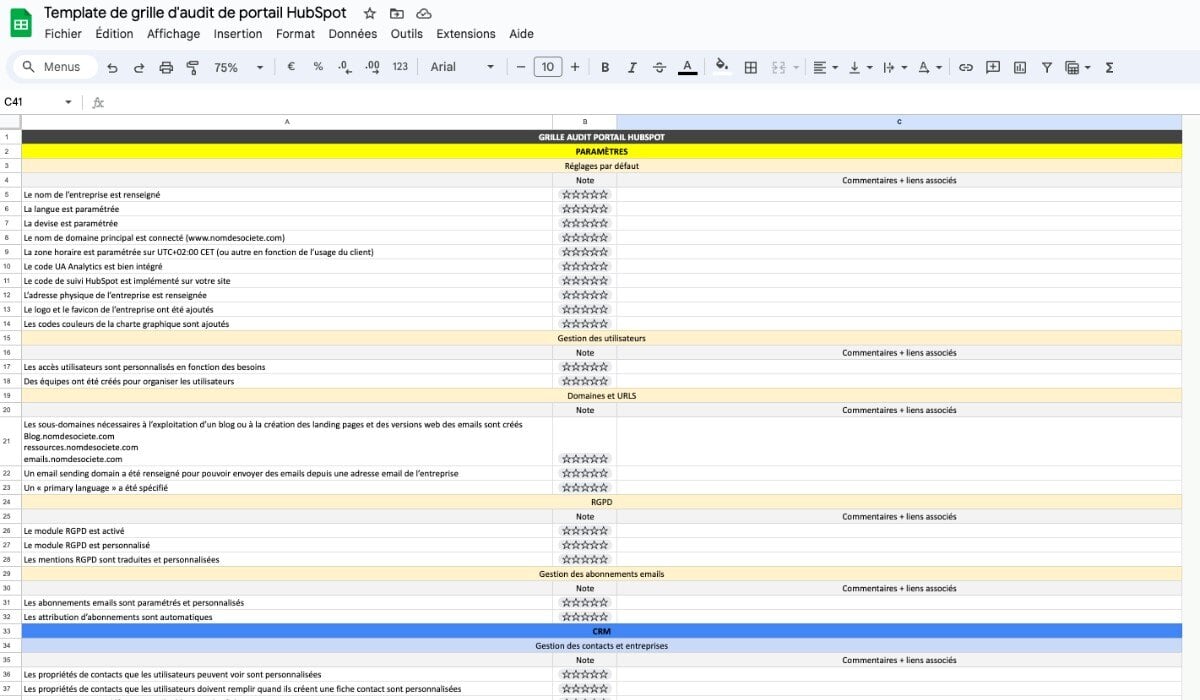Toggle bold formatting
1200x700 pixels.
pyautogui.click(x=605, y=67)
